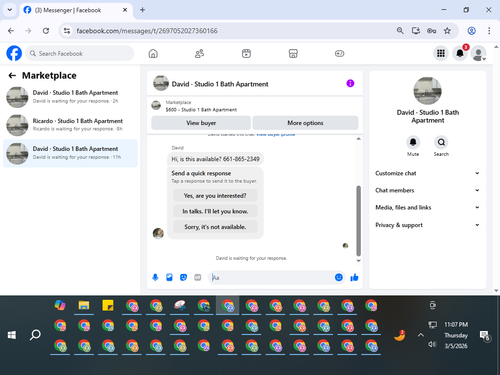The image size is (500, 375).
Task: Click David's avatar beside quick responses
Action: pyautogui.click(x=158, y=233)
